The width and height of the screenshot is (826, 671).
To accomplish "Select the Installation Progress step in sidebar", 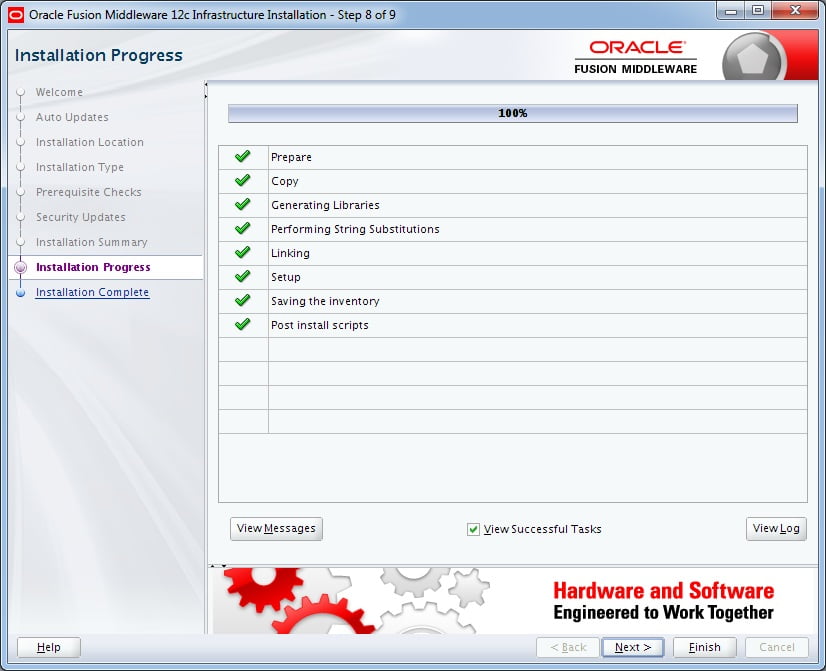I will [x=93, y=267].
